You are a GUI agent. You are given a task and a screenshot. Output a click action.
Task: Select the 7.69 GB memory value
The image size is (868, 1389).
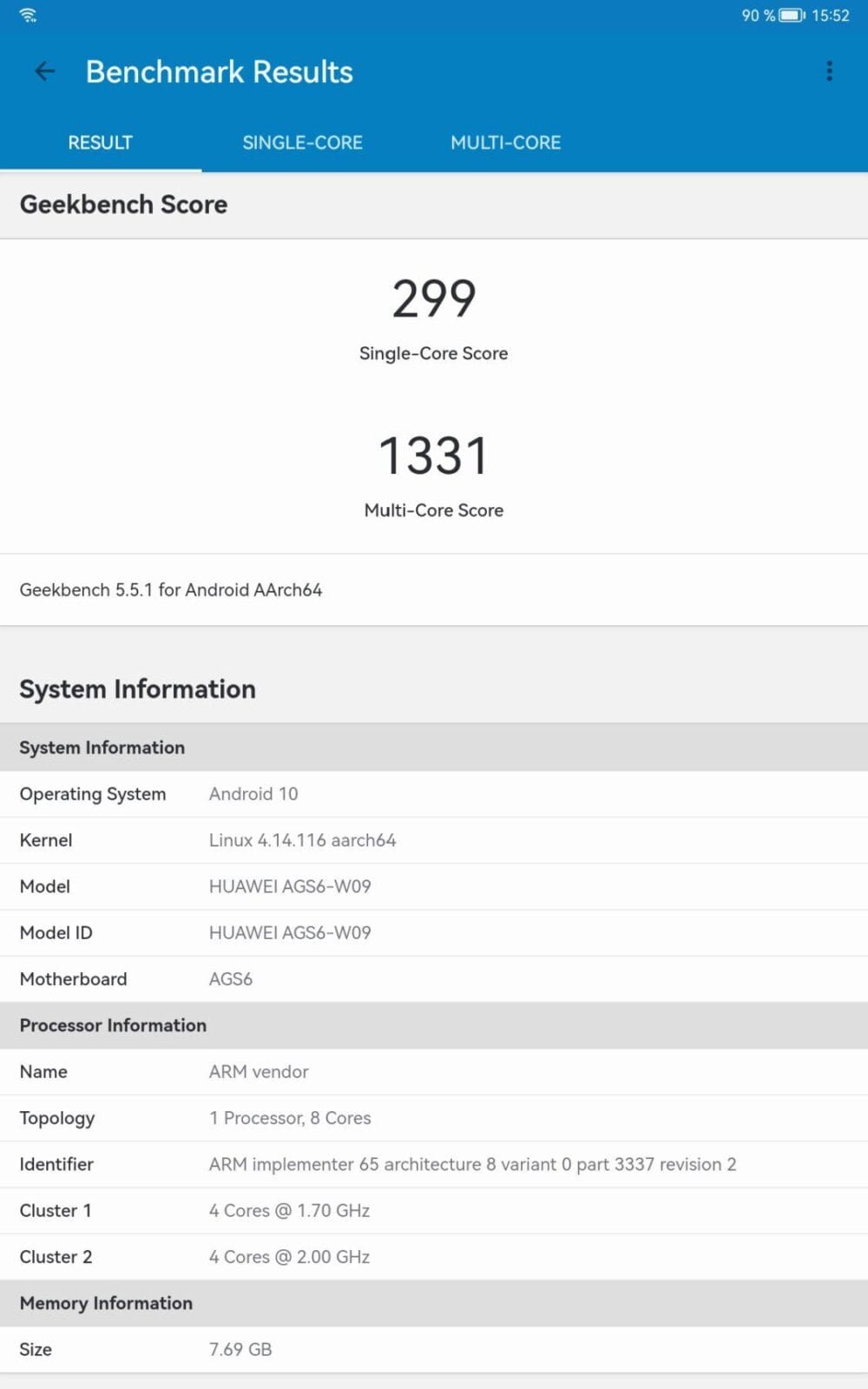click(x=240, y=1349)
